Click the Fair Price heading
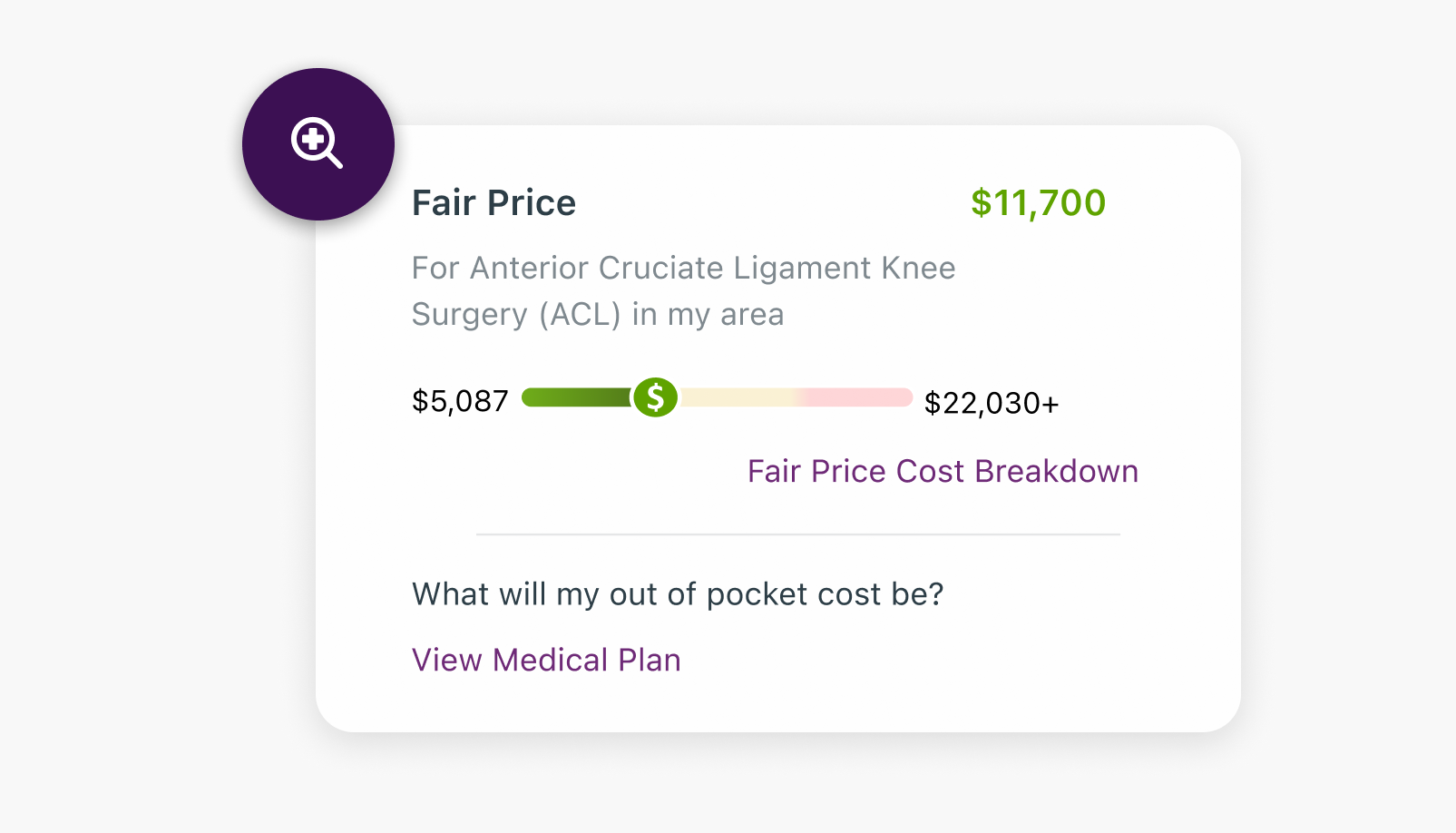Viewport: 1456px width, 833px height. click(x=493, y=202)
